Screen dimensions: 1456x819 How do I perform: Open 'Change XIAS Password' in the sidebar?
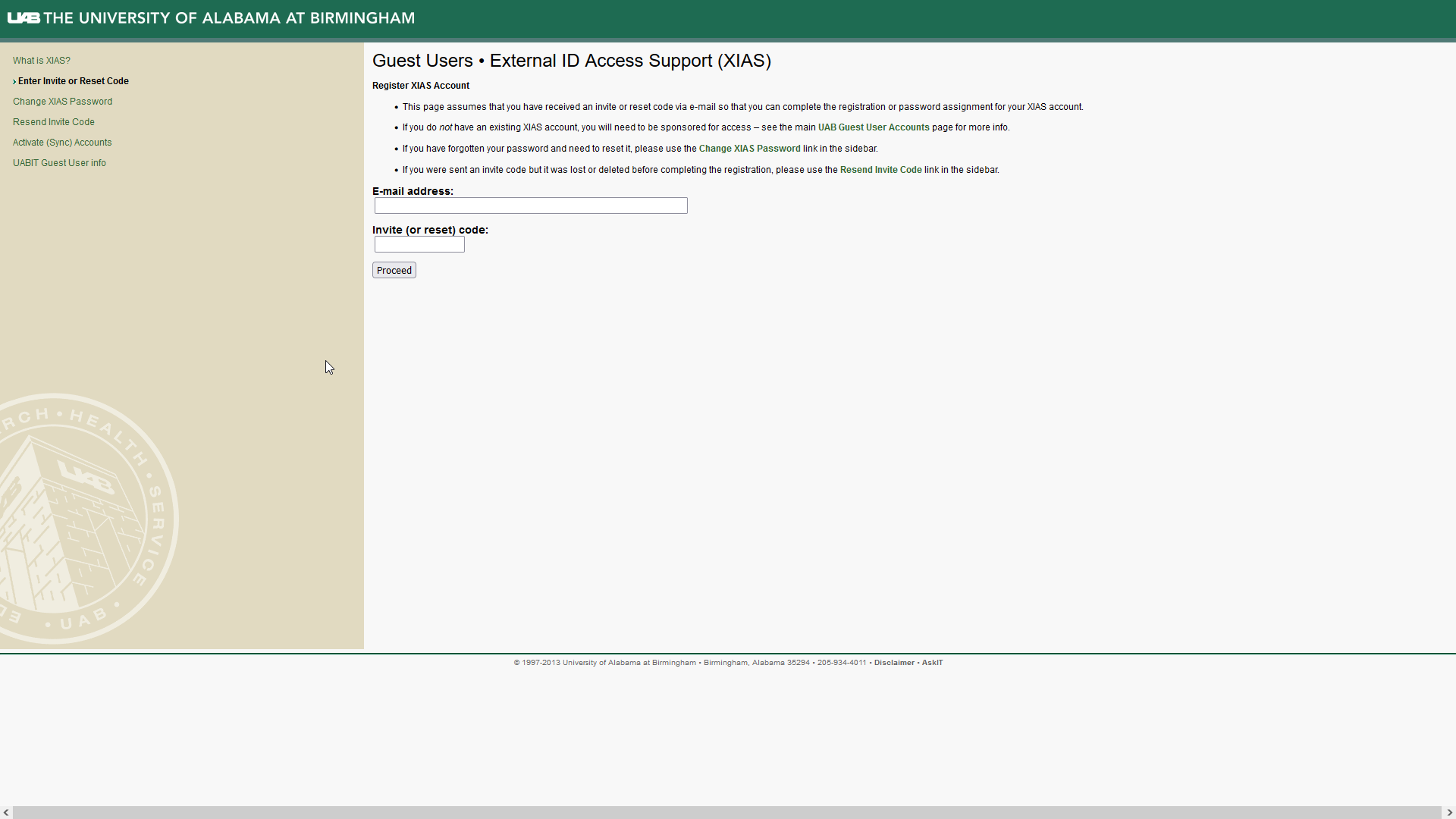[x=62, y=102]
